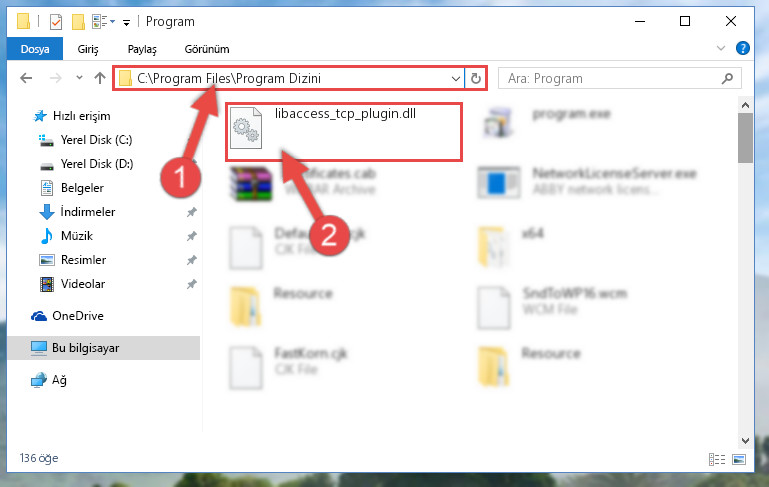
Task: Click the Back navigation arrow
Action: point(26,78)
